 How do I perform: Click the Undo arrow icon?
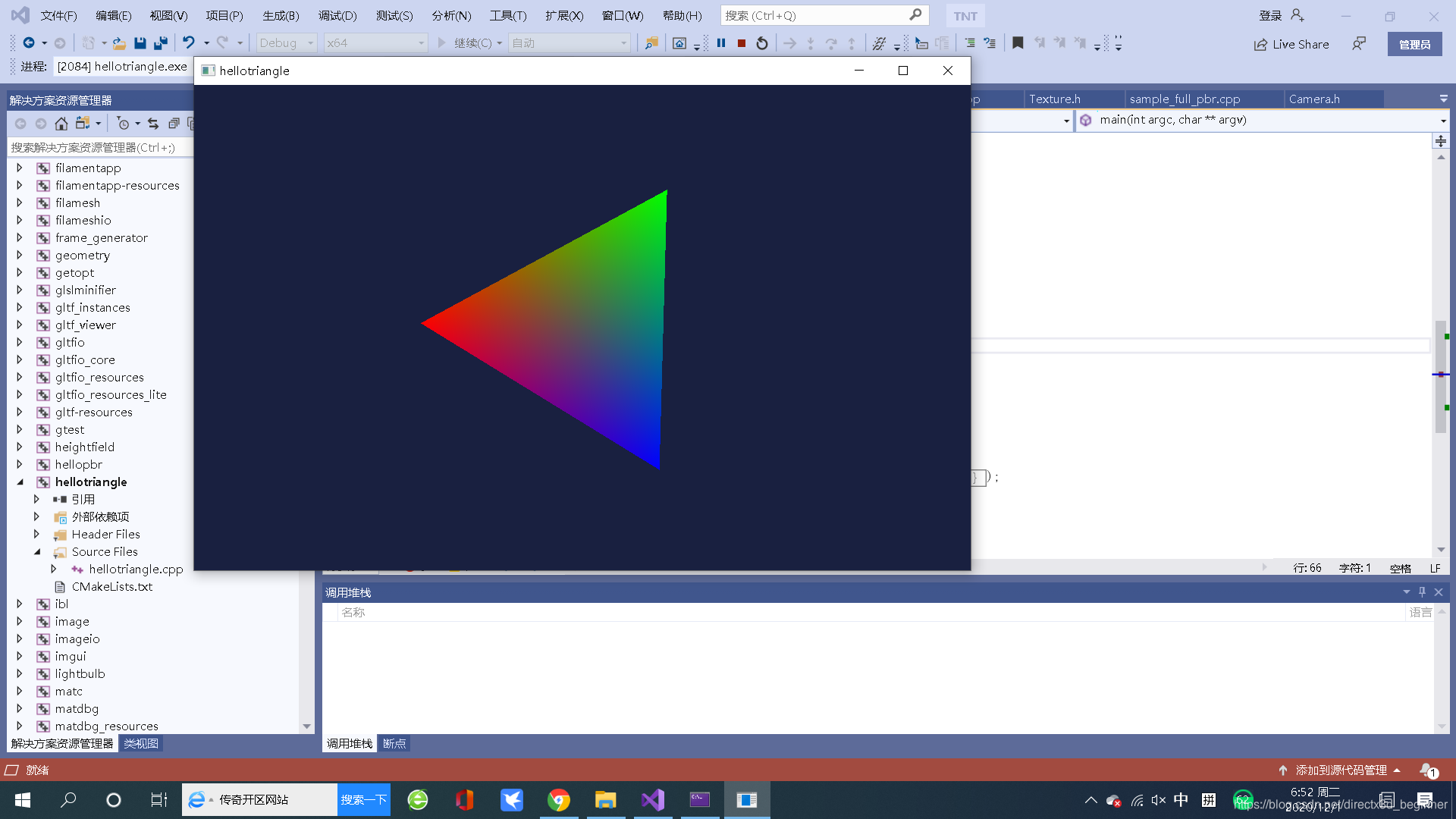pyautogui.click(x=189, y=43)
